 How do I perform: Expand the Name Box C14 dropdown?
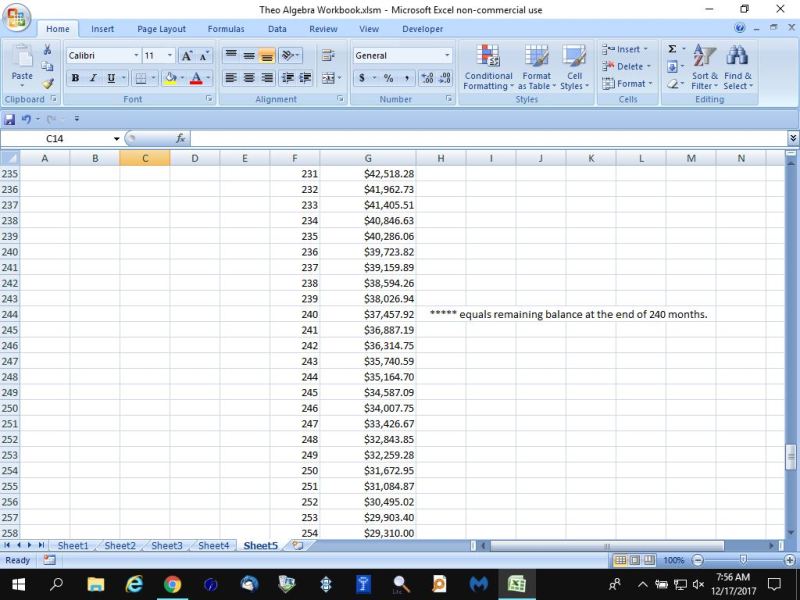coord(116,139)
